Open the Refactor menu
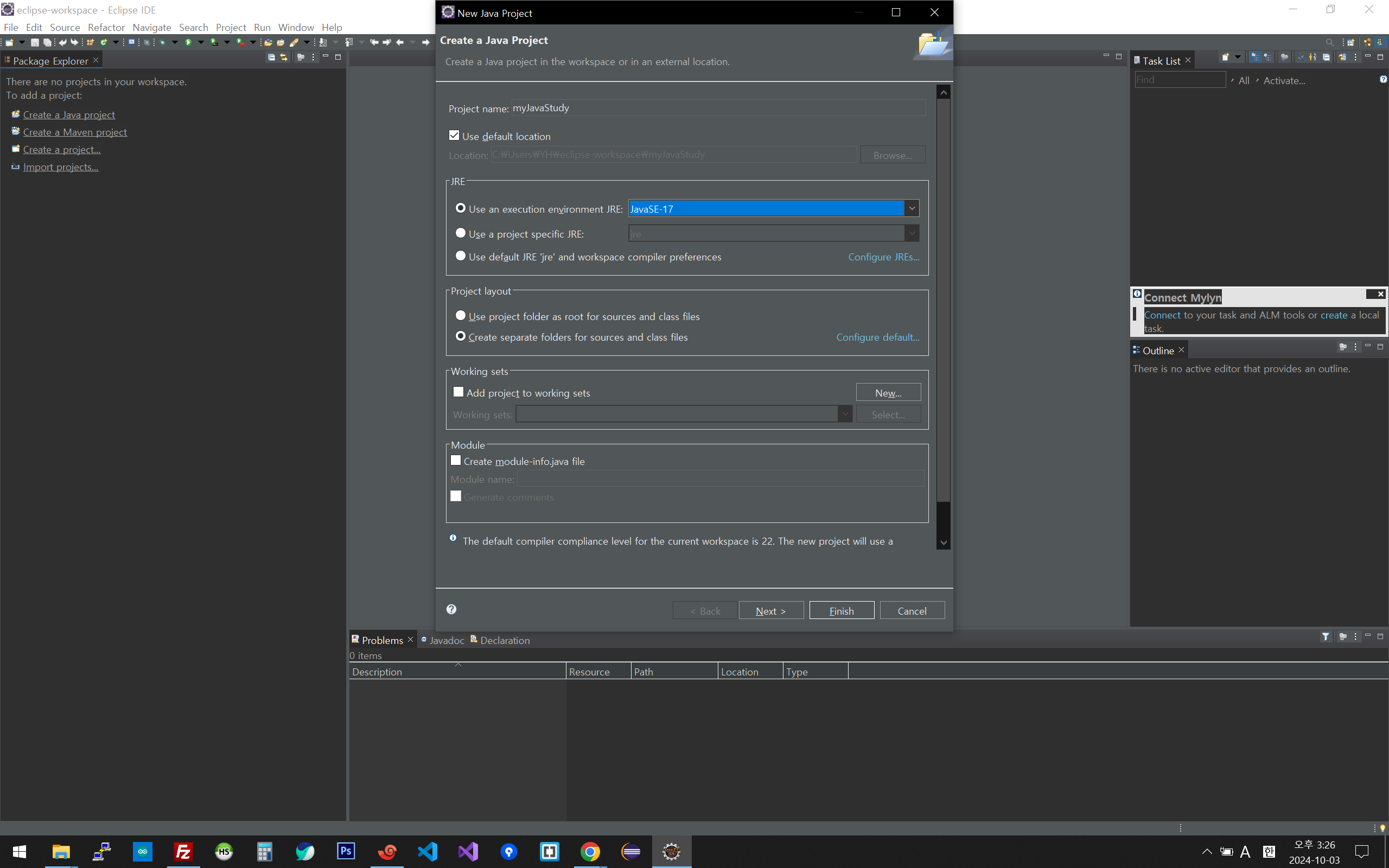 coord(106,27)
